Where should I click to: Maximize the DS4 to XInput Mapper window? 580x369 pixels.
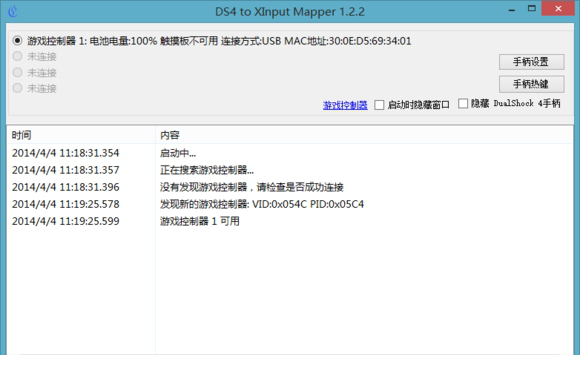point(532,9)
